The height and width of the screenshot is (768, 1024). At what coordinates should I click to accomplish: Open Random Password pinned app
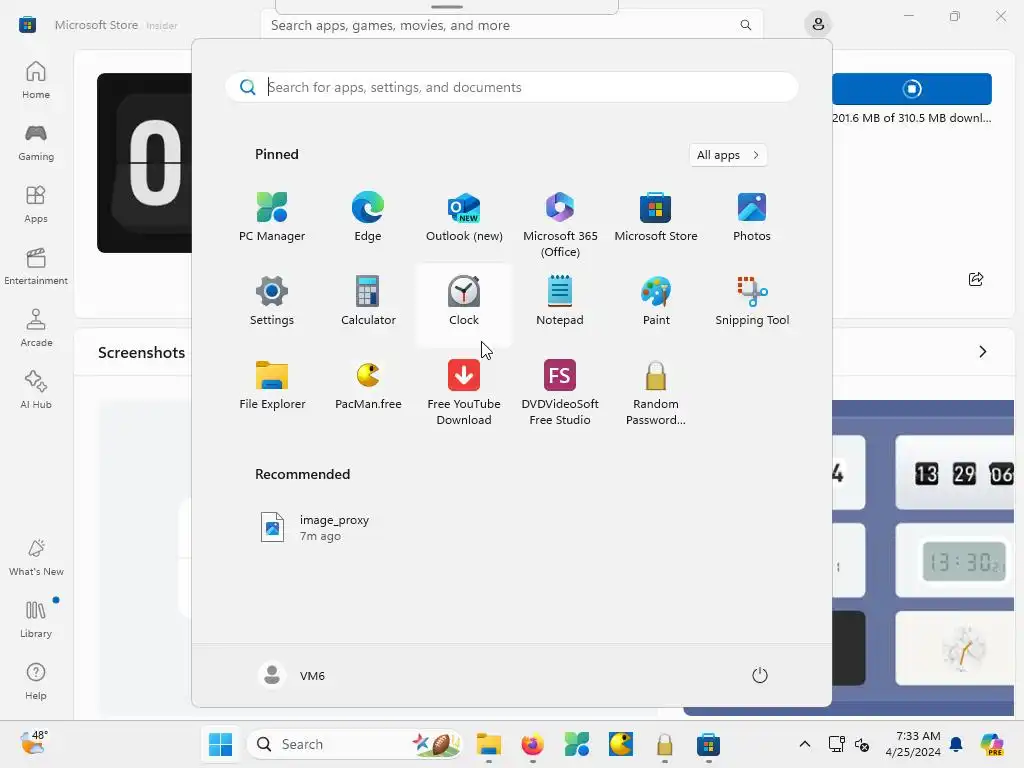tap(656, 392)
